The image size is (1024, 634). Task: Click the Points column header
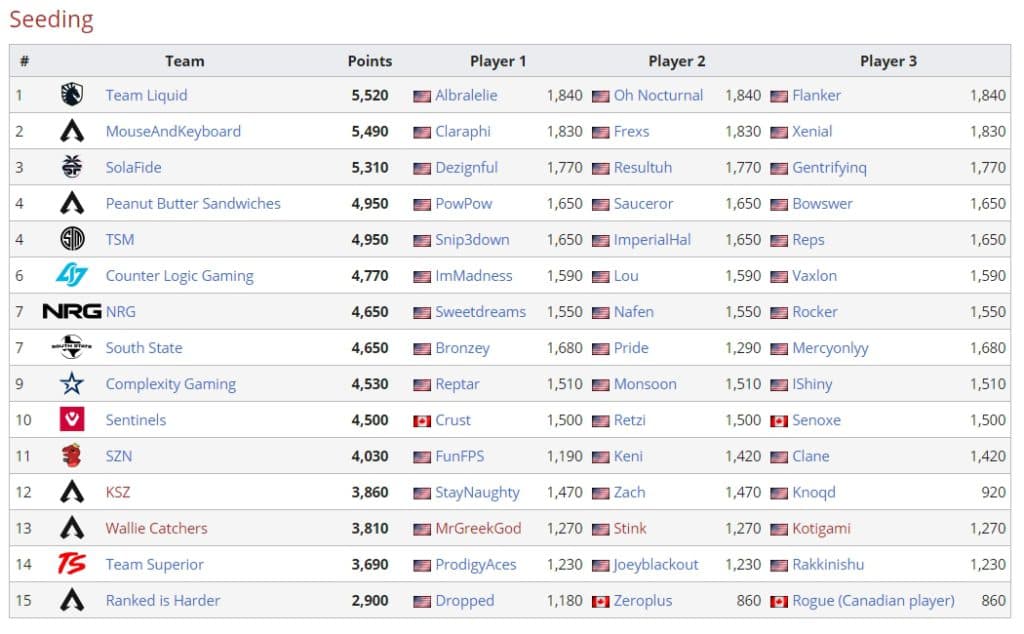[369, 61]
